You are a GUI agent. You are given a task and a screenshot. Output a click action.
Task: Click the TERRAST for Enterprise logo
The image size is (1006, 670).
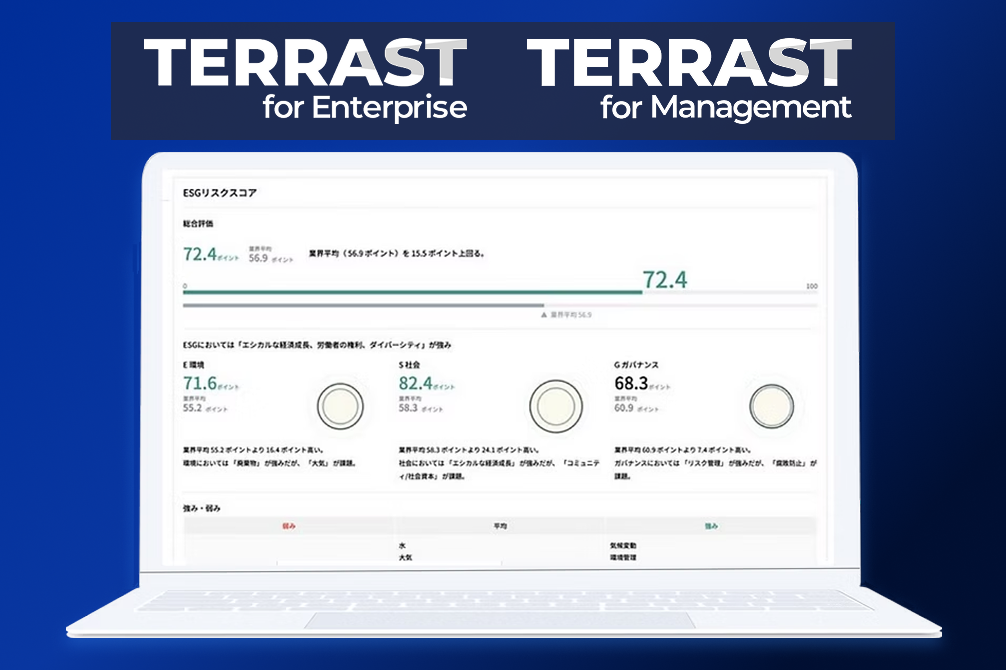click(305, 80)
